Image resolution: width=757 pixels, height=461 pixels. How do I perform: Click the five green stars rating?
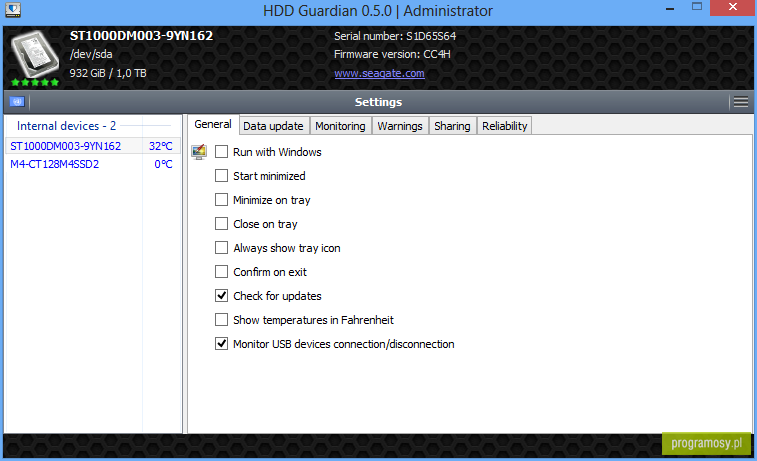click(x=35, y=82)
